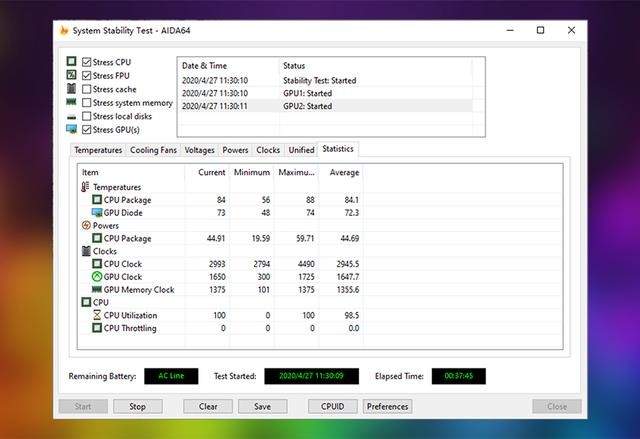Click the Test Started timestamp display

pyautogui.click(x=311, y=376)
